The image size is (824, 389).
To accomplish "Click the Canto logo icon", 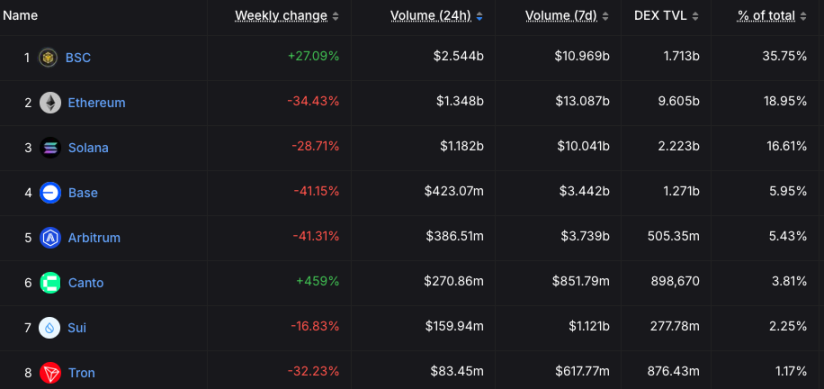I will click(x=50, y=283).
